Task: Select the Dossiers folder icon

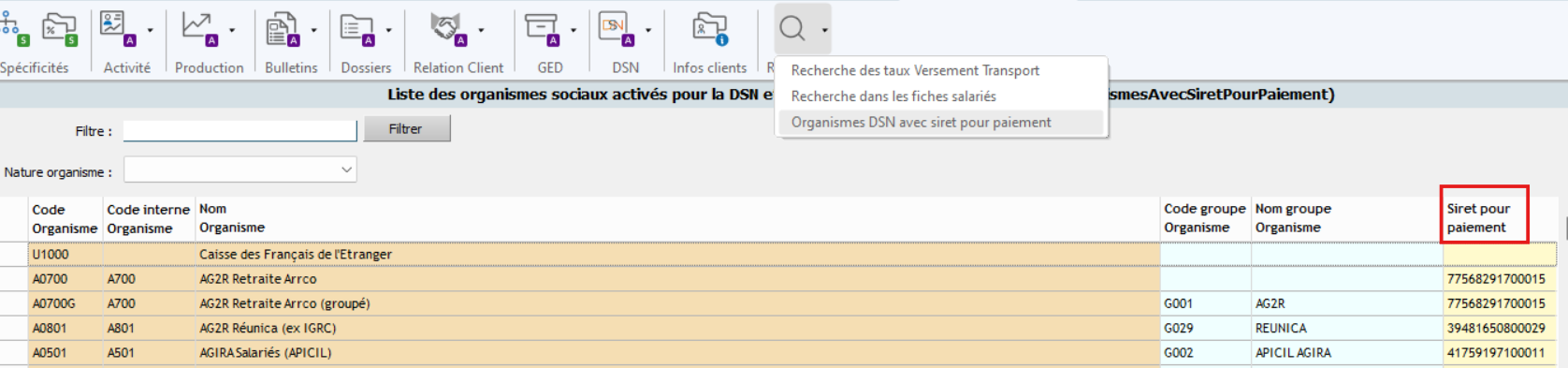Action: click(x=356, y=29)
